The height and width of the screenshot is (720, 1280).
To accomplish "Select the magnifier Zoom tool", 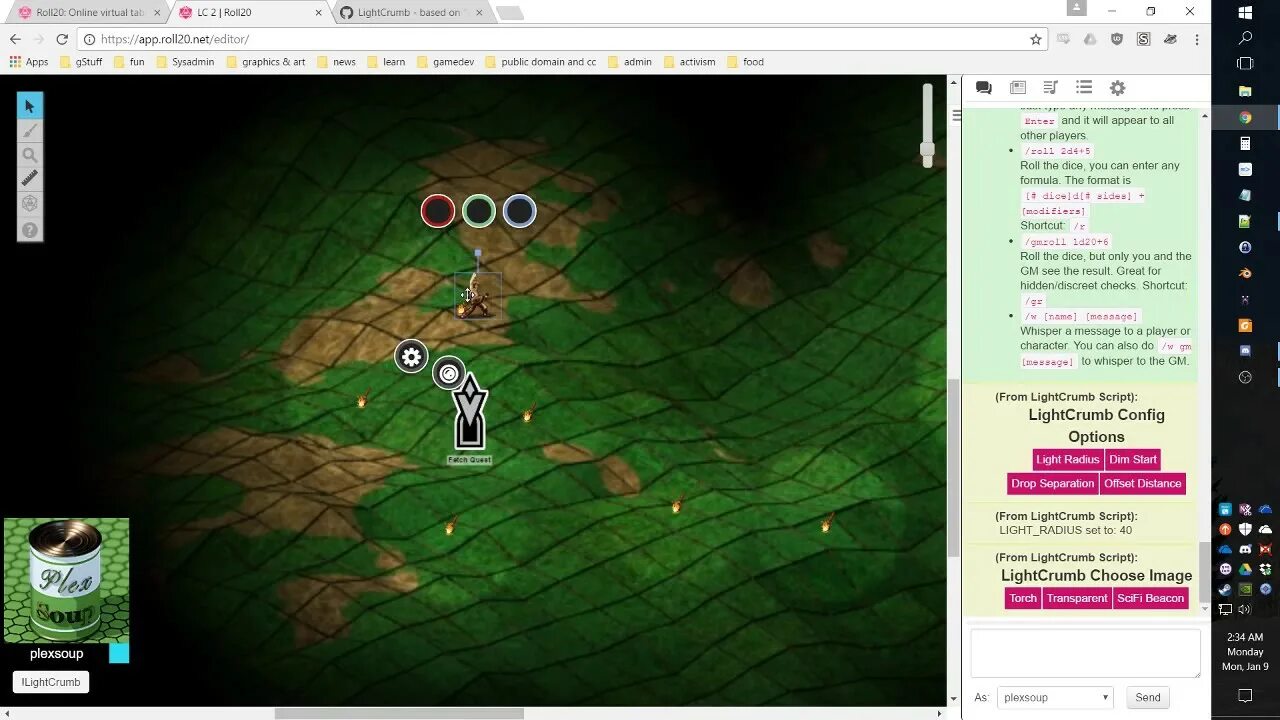I will (30, 155).
